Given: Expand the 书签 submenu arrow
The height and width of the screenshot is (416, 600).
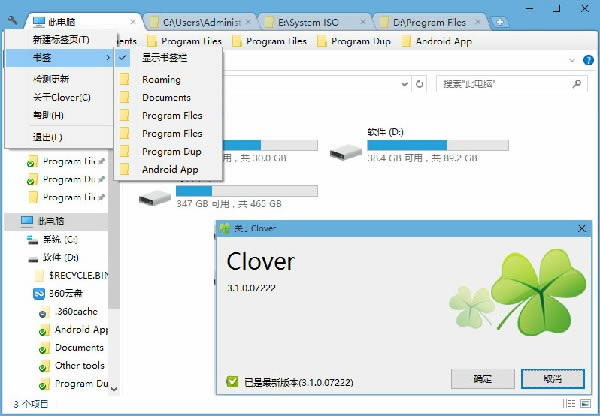Looking at the screenshot, I should tap(108, 58).
